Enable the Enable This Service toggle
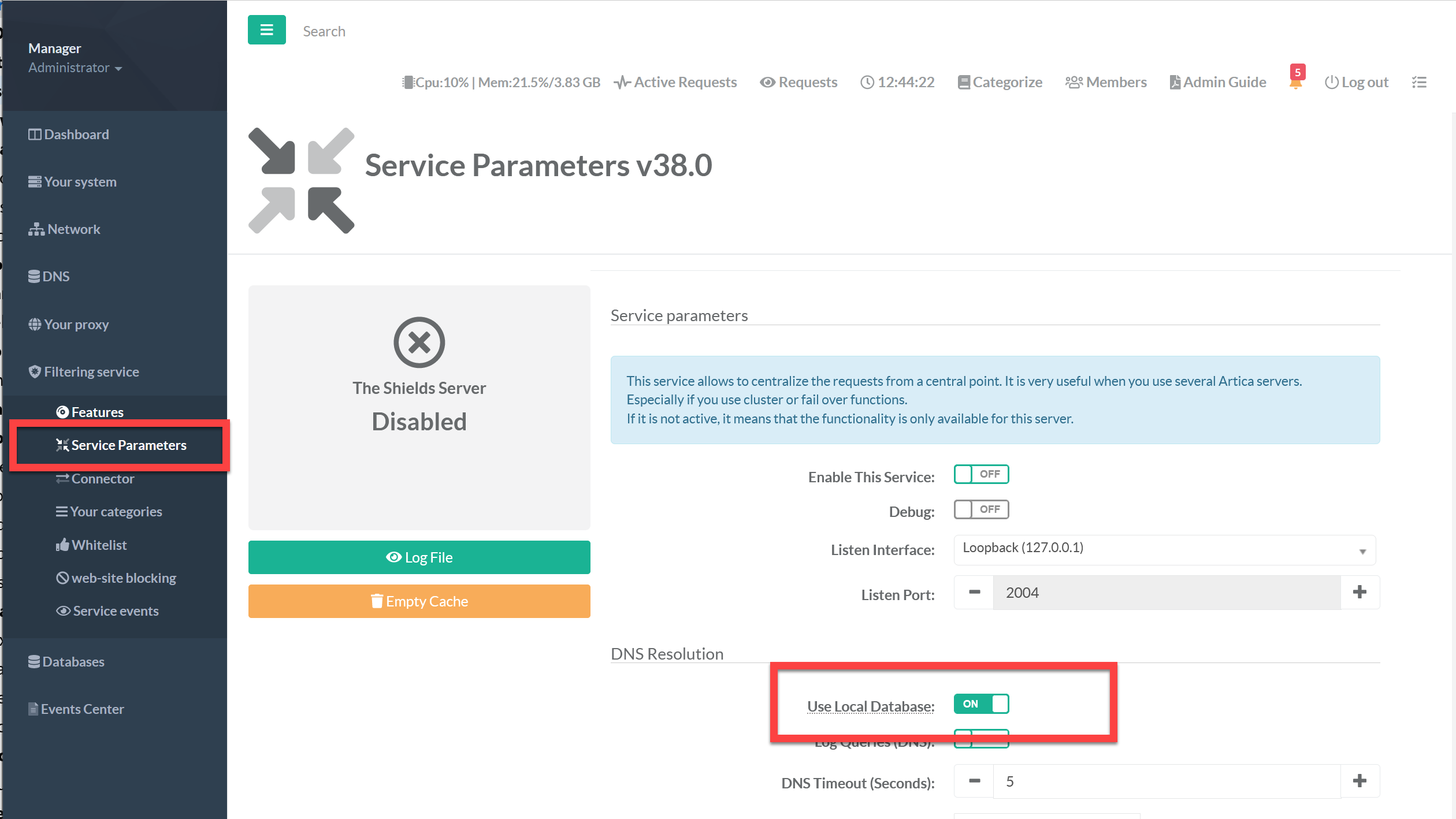The width and height of the screenshot is (1456, 819). (x=981, y=474)
